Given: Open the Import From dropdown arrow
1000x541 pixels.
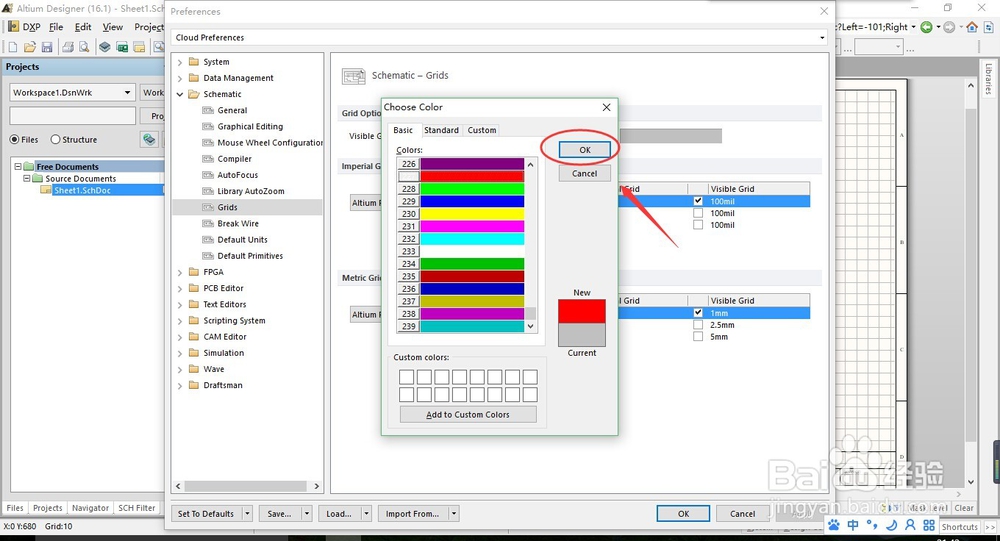Looking at the screenshot, I should (x=453, y=514).
